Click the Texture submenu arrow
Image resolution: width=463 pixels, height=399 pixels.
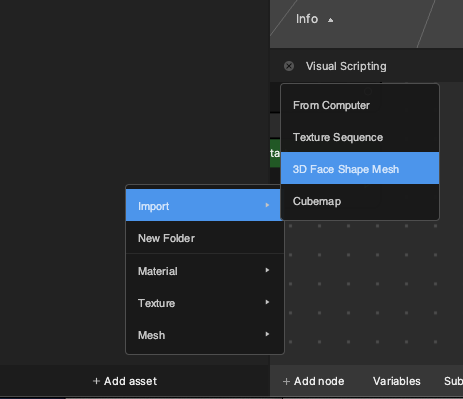[267, 302]
